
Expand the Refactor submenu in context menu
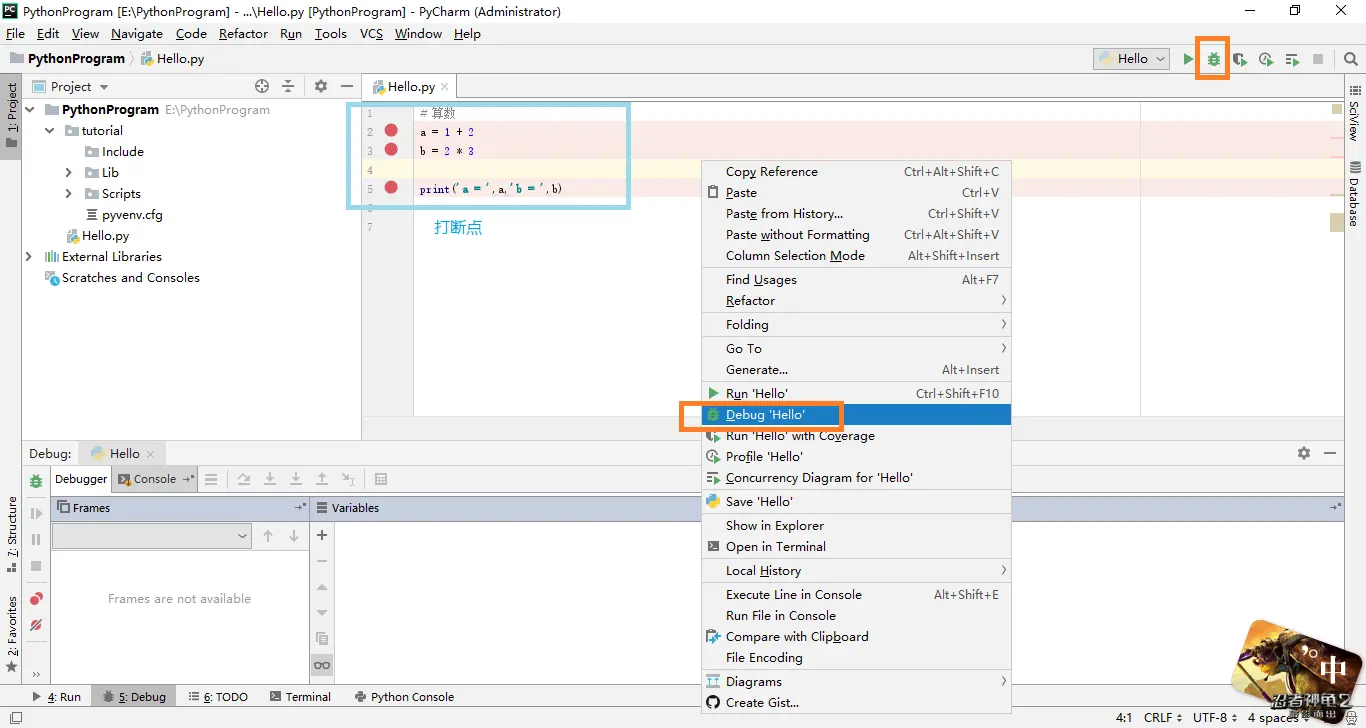click(856, 300)
